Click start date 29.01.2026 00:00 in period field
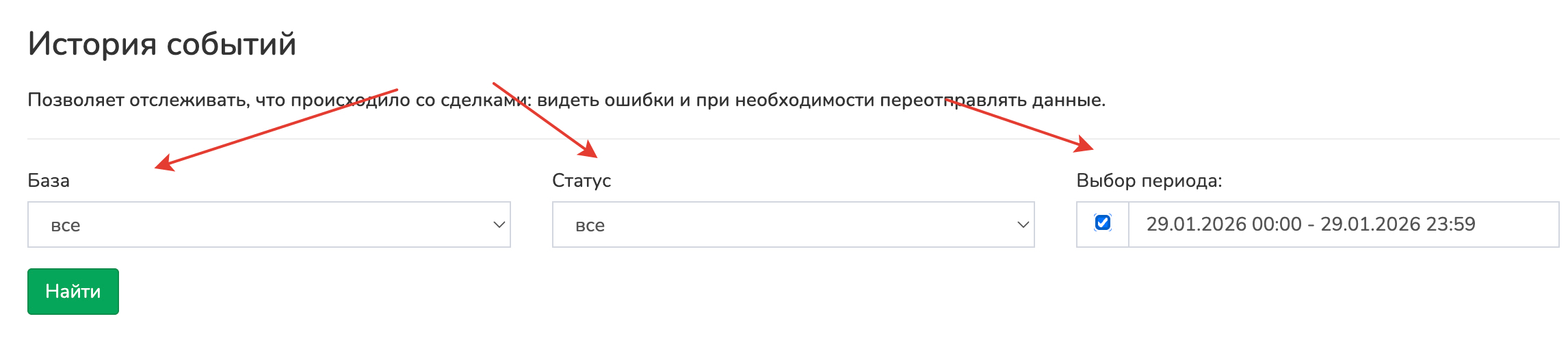1568x360 pixels. pyautogui.click(x=1223, y=224)
